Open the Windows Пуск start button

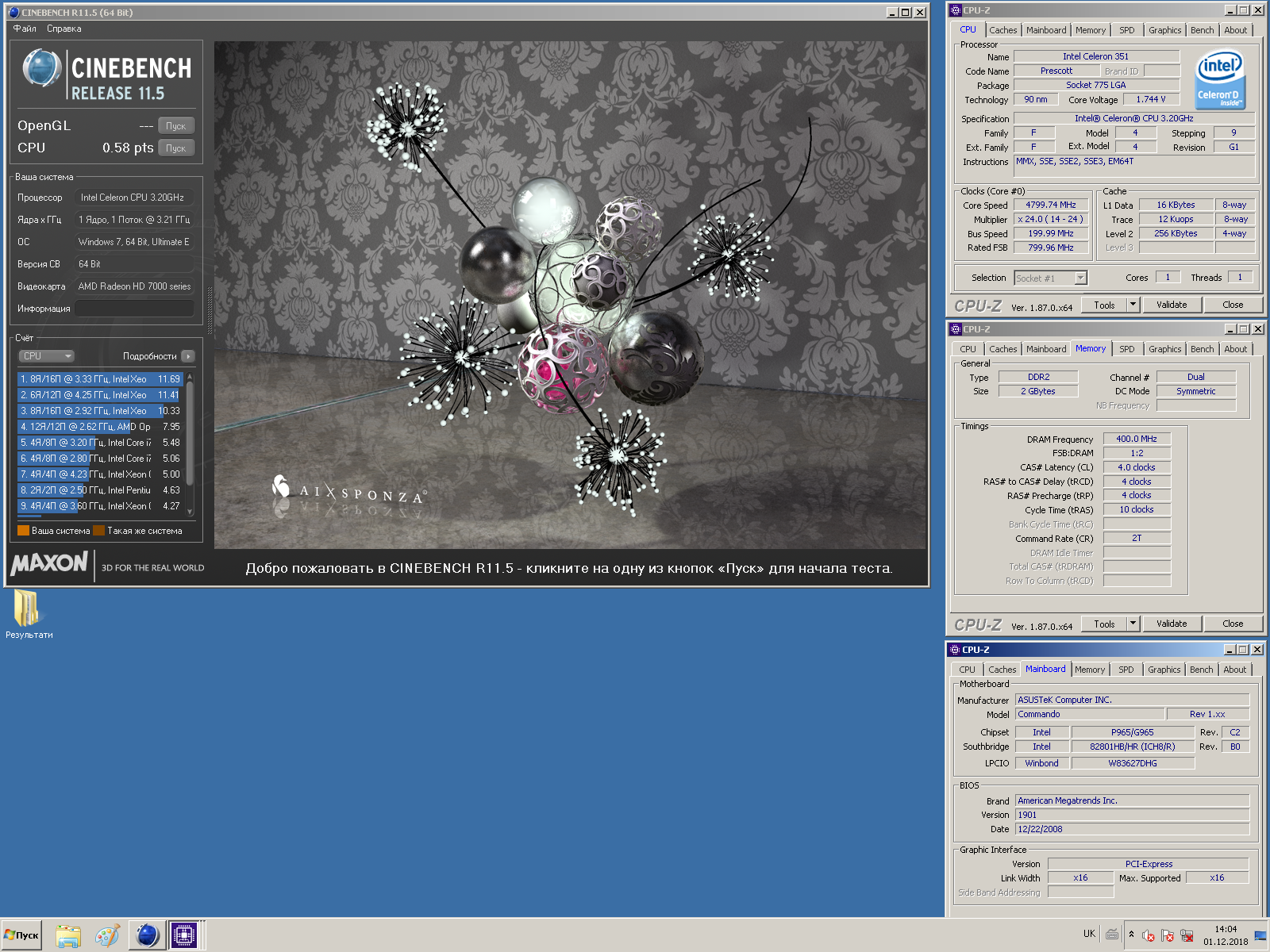[22, 935]
